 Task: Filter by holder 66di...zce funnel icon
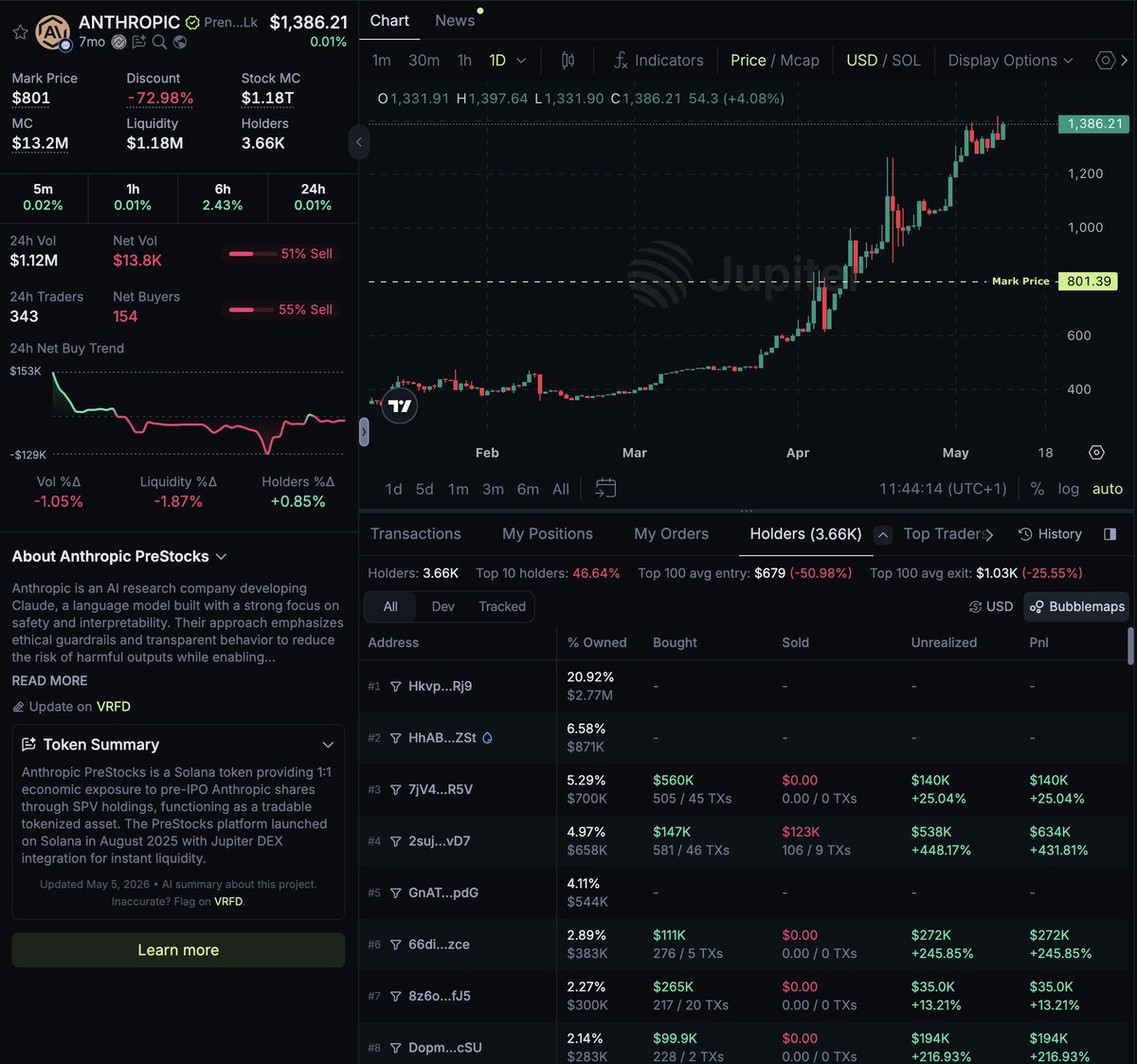point(396,945)
